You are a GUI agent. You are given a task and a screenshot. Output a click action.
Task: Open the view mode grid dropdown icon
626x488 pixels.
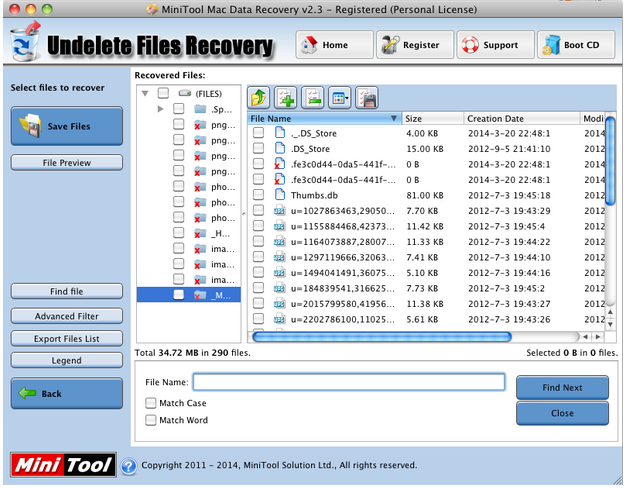tap(340, 98)
